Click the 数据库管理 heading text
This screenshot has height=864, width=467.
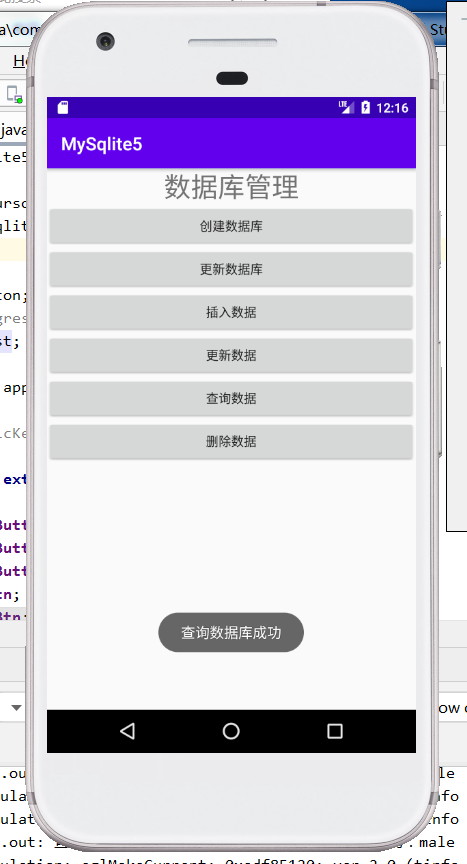[x=231, y=187]
